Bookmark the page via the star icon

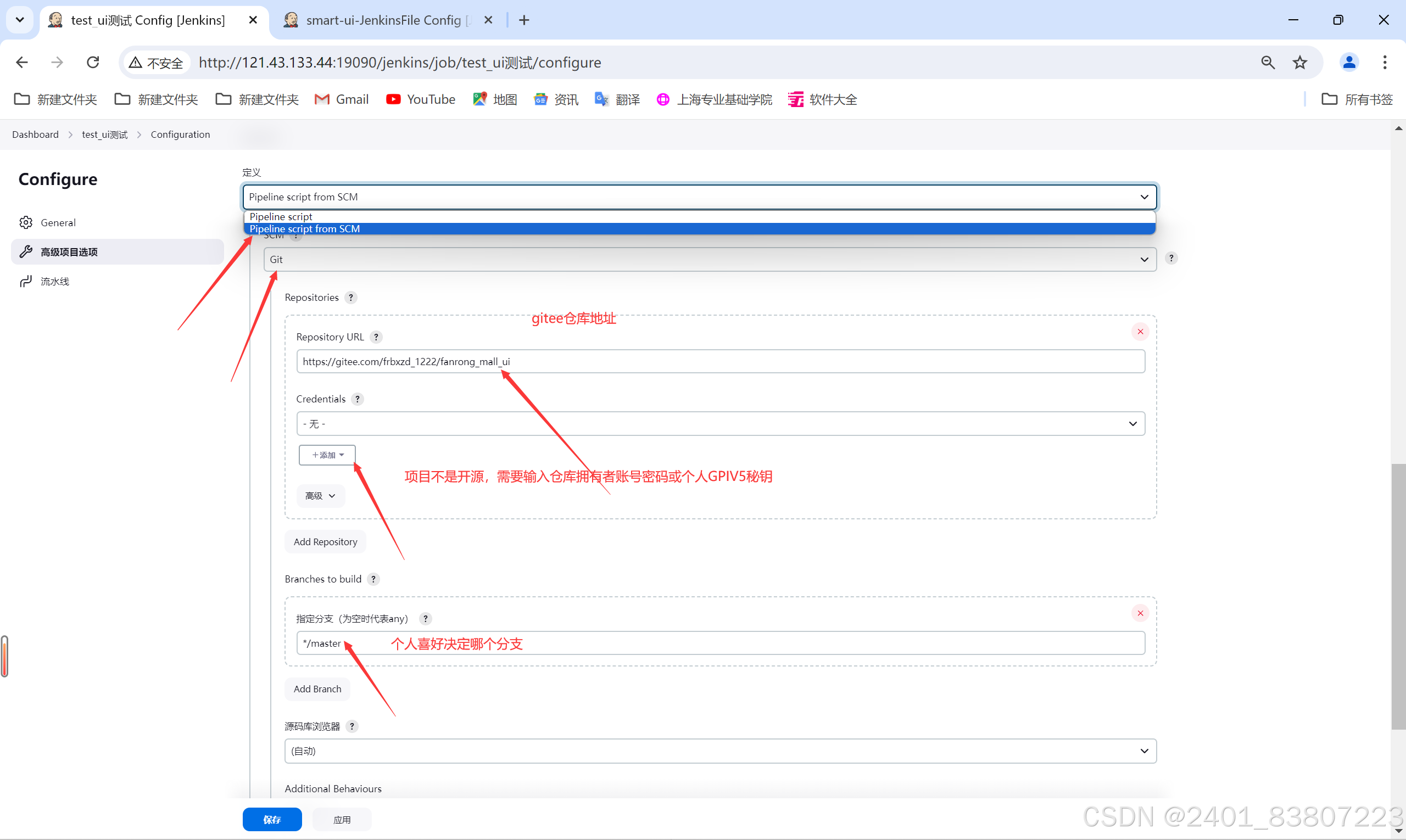1299,62
